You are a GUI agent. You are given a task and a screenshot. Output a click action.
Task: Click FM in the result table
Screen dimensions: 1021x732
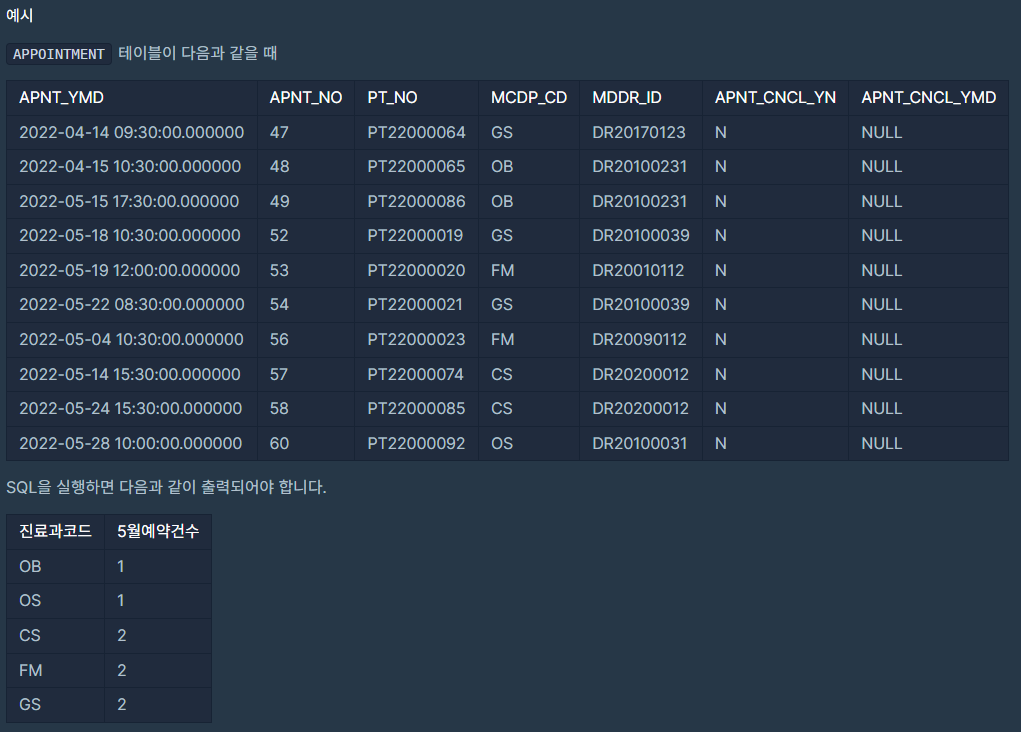[31, 670]
